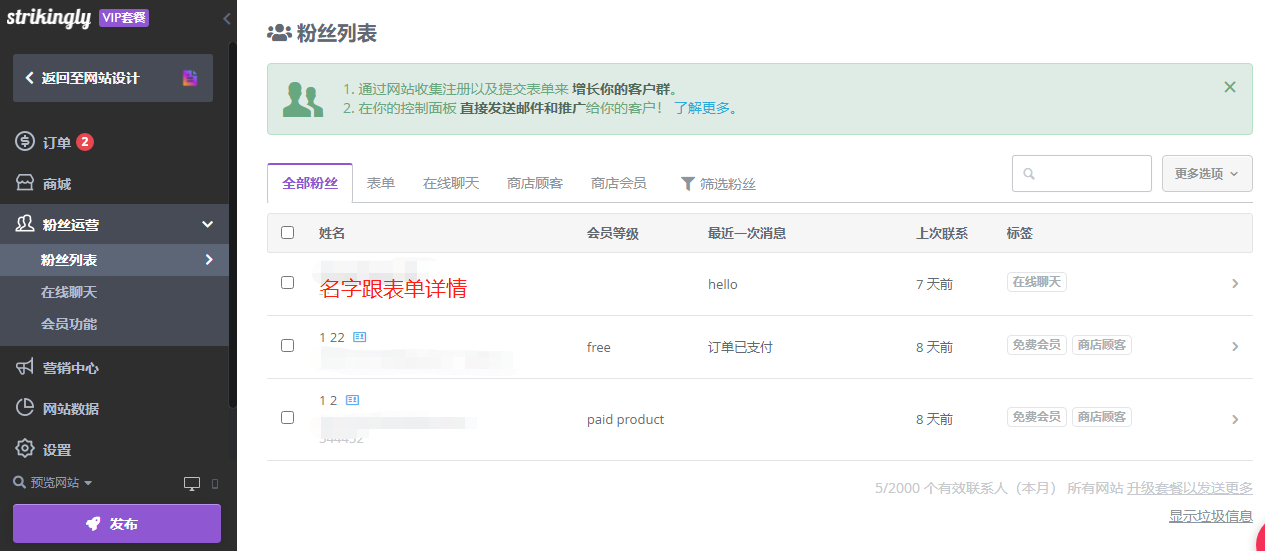Click the 返回至网站设计 button
Image resolution: width=1265 pixels, height=551 pixels.
[x=113, y=78]
